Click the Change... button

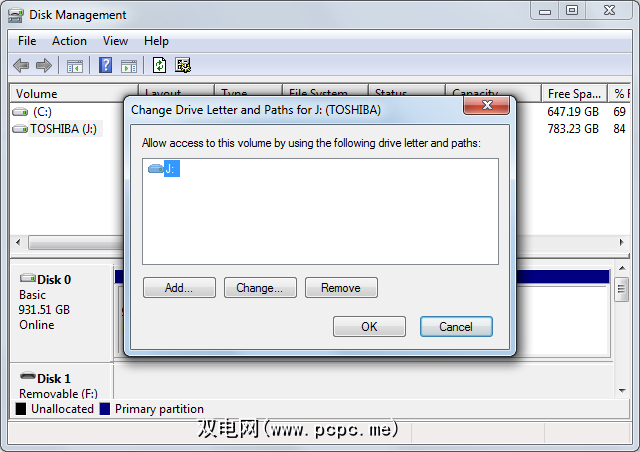[x=260, y=288]
